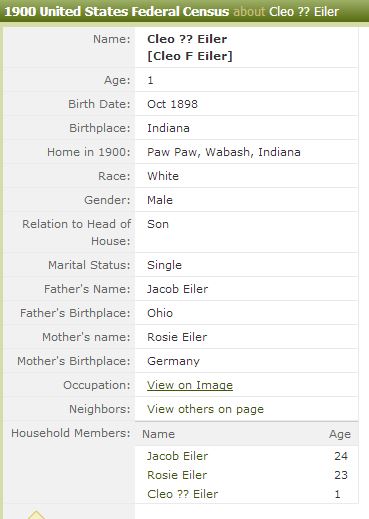Click the Age column header in household table
The width and height of the screenshot is (369, 519).
340,434
